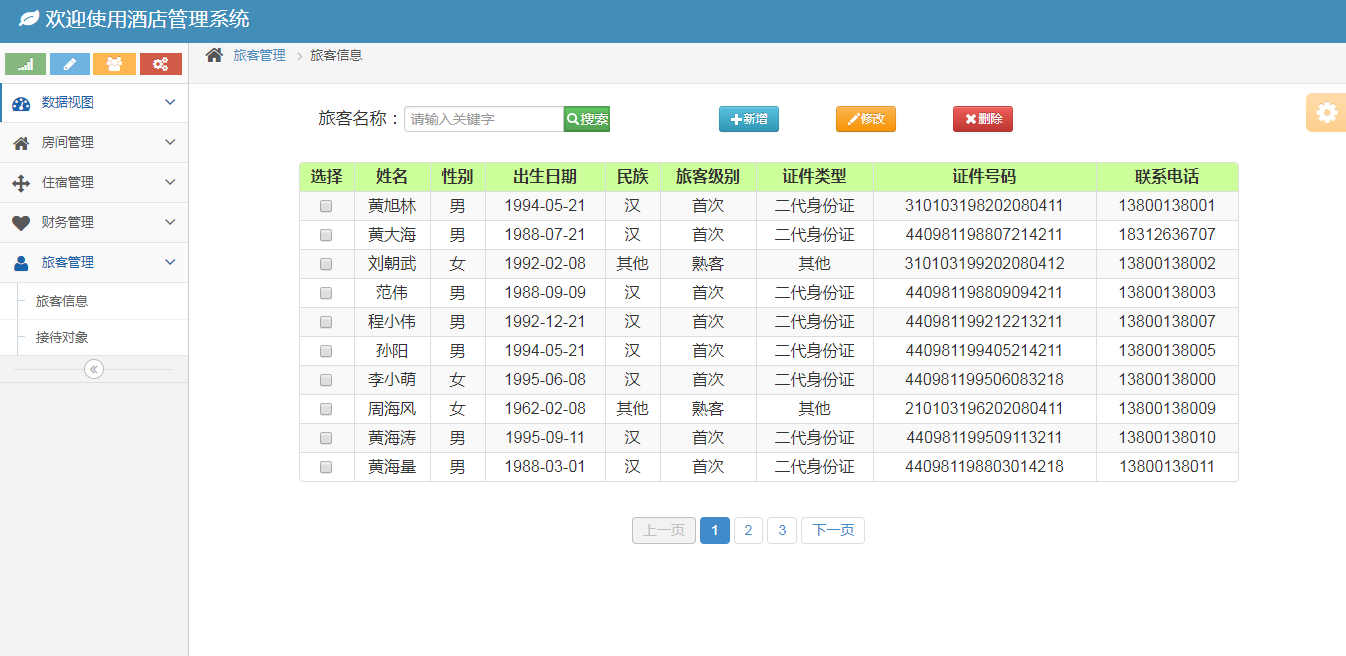Click the red gears shortcut button
This screenshot has height=656, width=1346.
click(160, 64)
